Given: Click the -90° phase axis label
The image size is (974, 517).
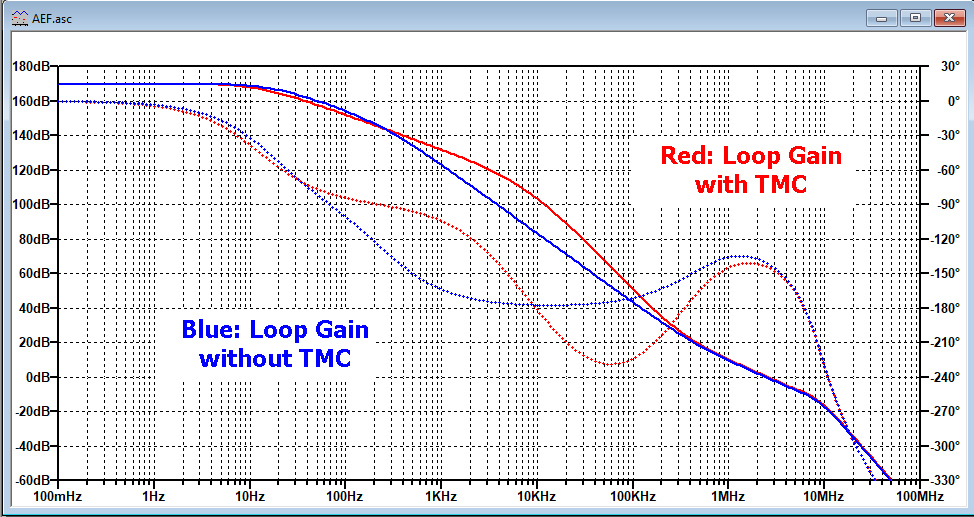Looking at the screenshot, I should point(948,204).
